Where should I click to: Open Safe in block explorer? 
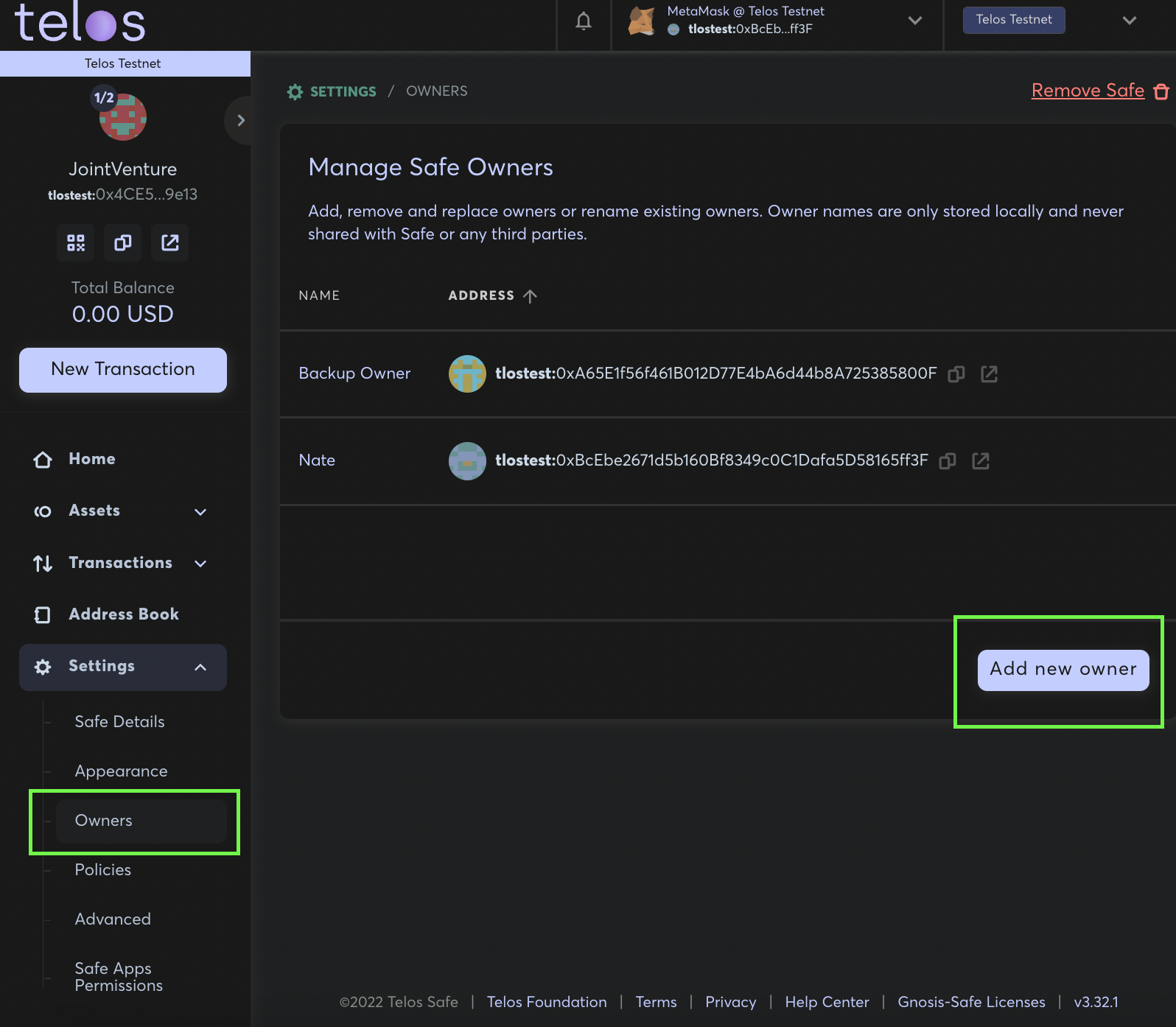[x=170, y=243]
